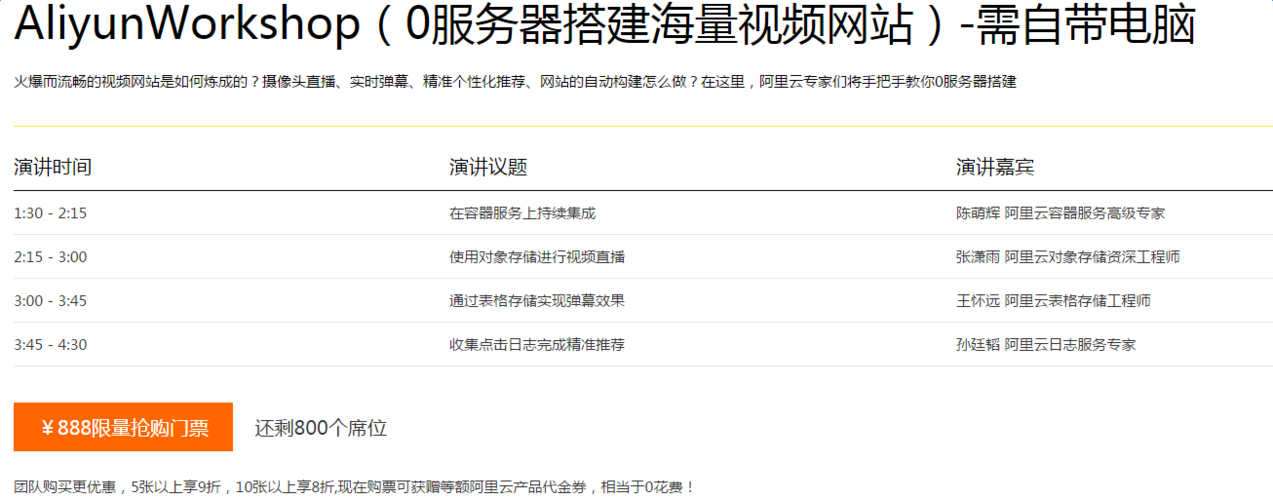Select the topic 在容器服务上持续集成
The height and width of the screenshot is (500, 1273).
pyautogui.click(x=523, y=213)
